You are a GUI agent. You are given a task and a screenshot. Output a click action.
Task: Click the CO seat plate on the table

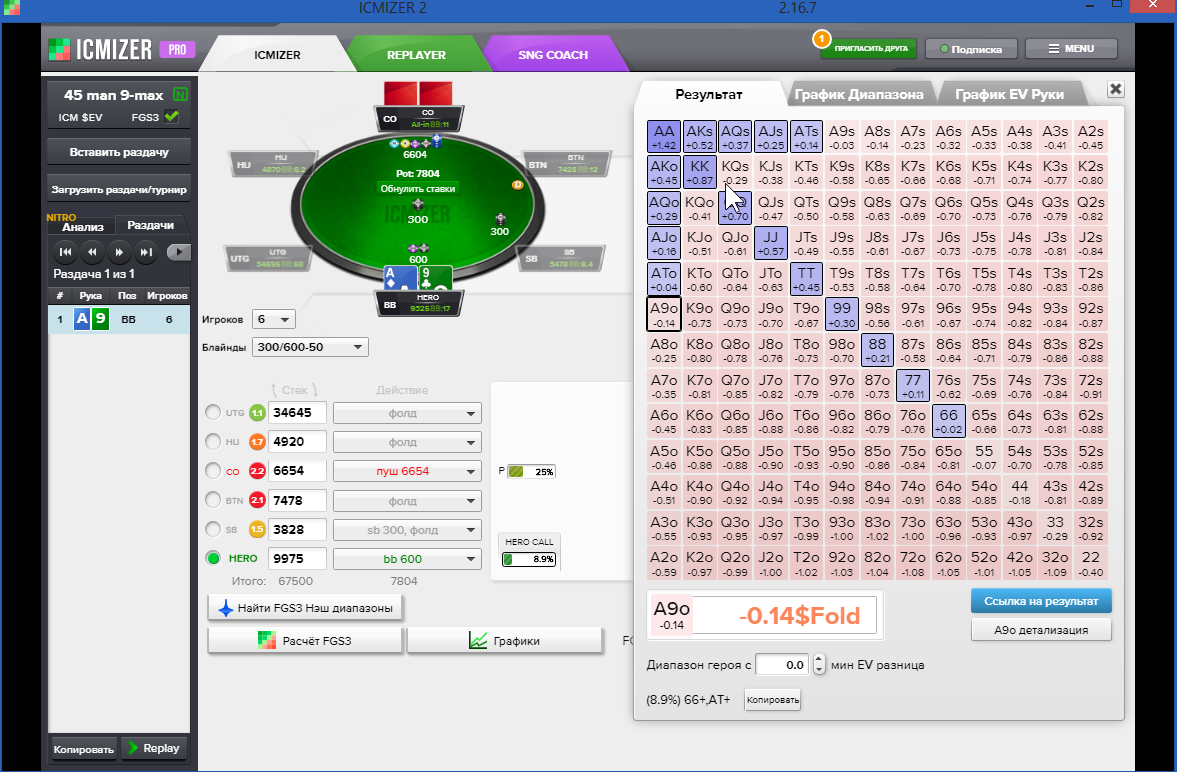pyautogui.click(x=419, y=119)
